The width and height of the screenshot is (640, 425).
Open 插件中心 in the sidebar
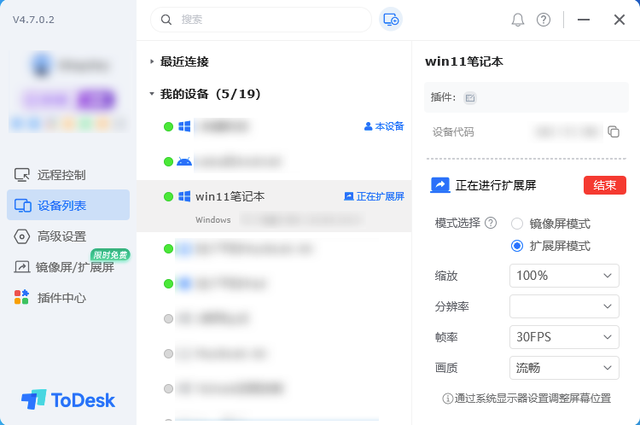coord(68,298)
